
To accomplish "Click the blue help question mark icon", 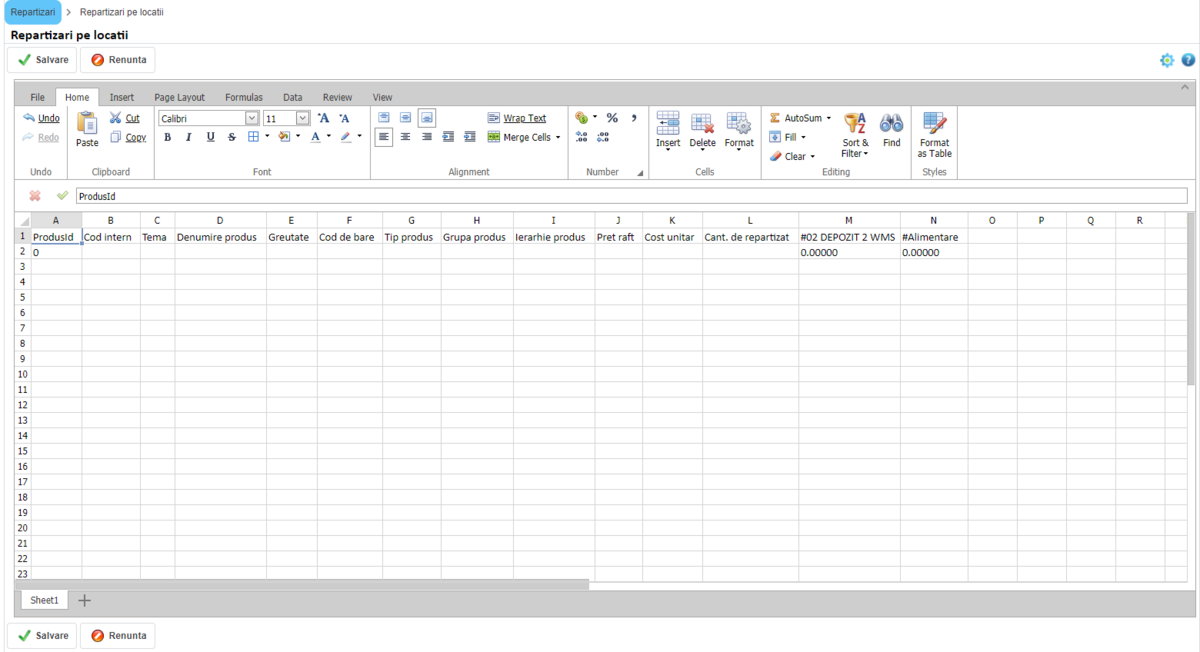I will pos(1188,60).
